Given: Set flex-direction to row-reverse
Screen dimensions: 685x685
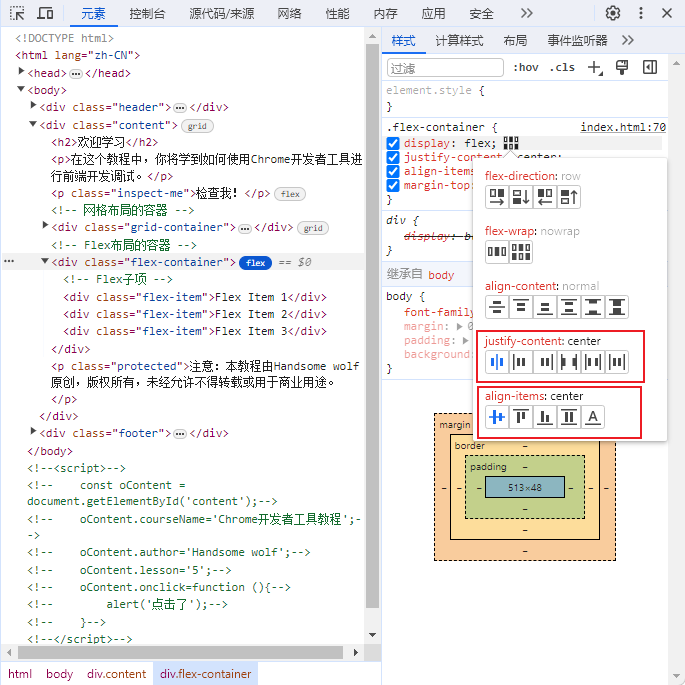Looking at the screenshot, I should coord(544,197).
